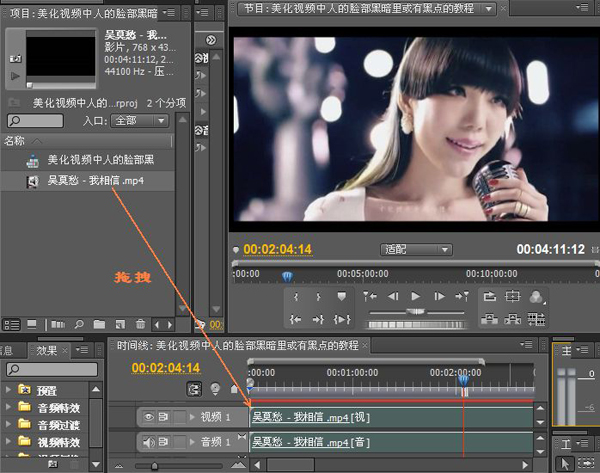Viewport: 600px width, 473px height.
Task: Expand the 音频特效 effects folder
Action: pos(8,407)
